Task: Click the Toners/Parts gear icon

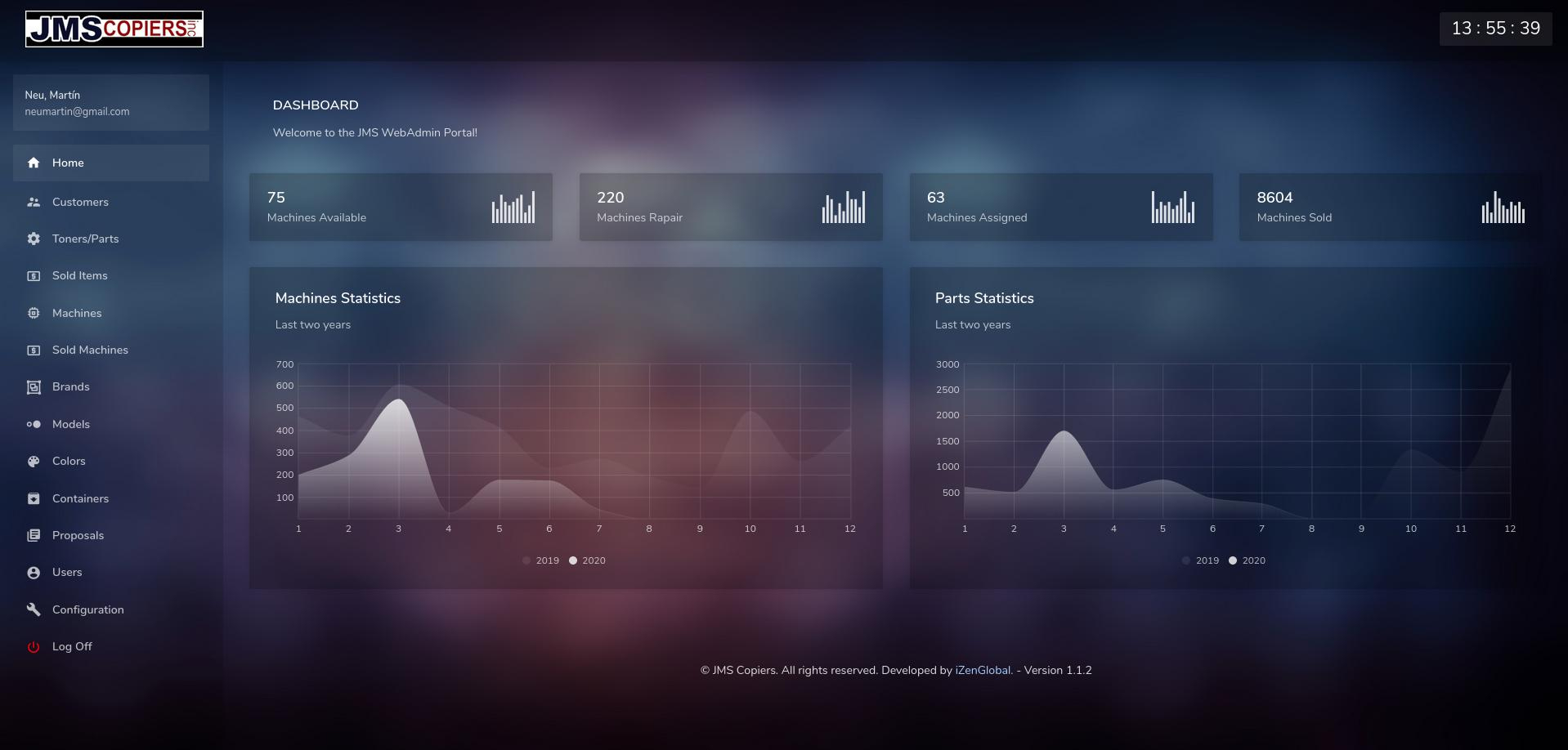Action: pyautogui.click(x=34, y=239)
